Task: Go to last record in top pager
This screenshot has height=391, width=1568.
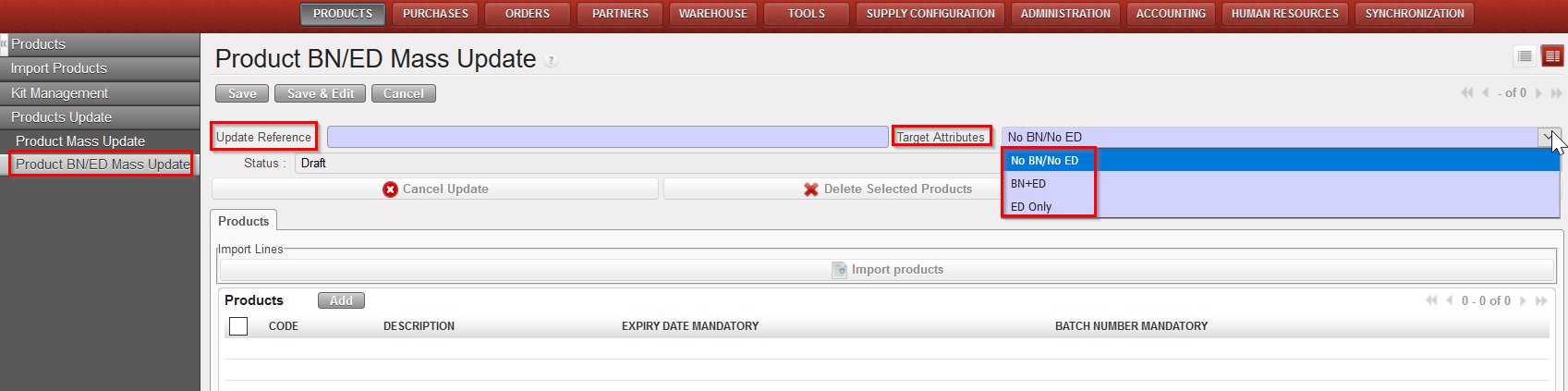Action: 1556,92
